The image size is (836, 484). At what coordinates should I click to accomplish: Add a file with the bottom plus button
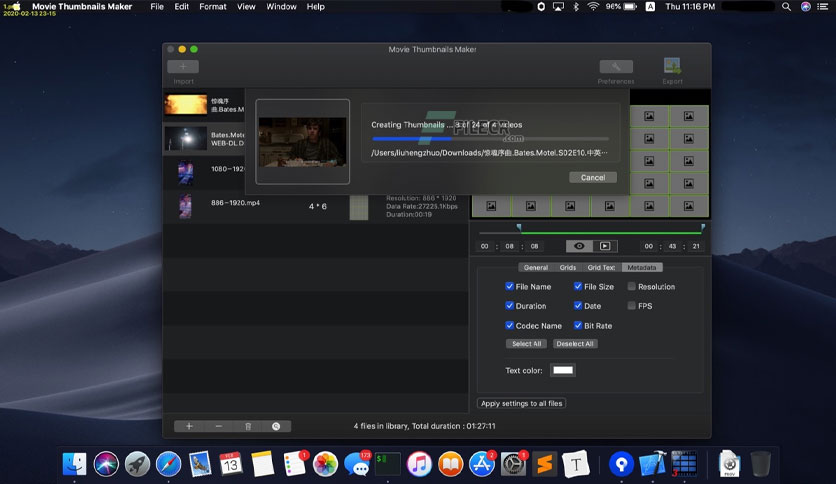click(189, 426)
